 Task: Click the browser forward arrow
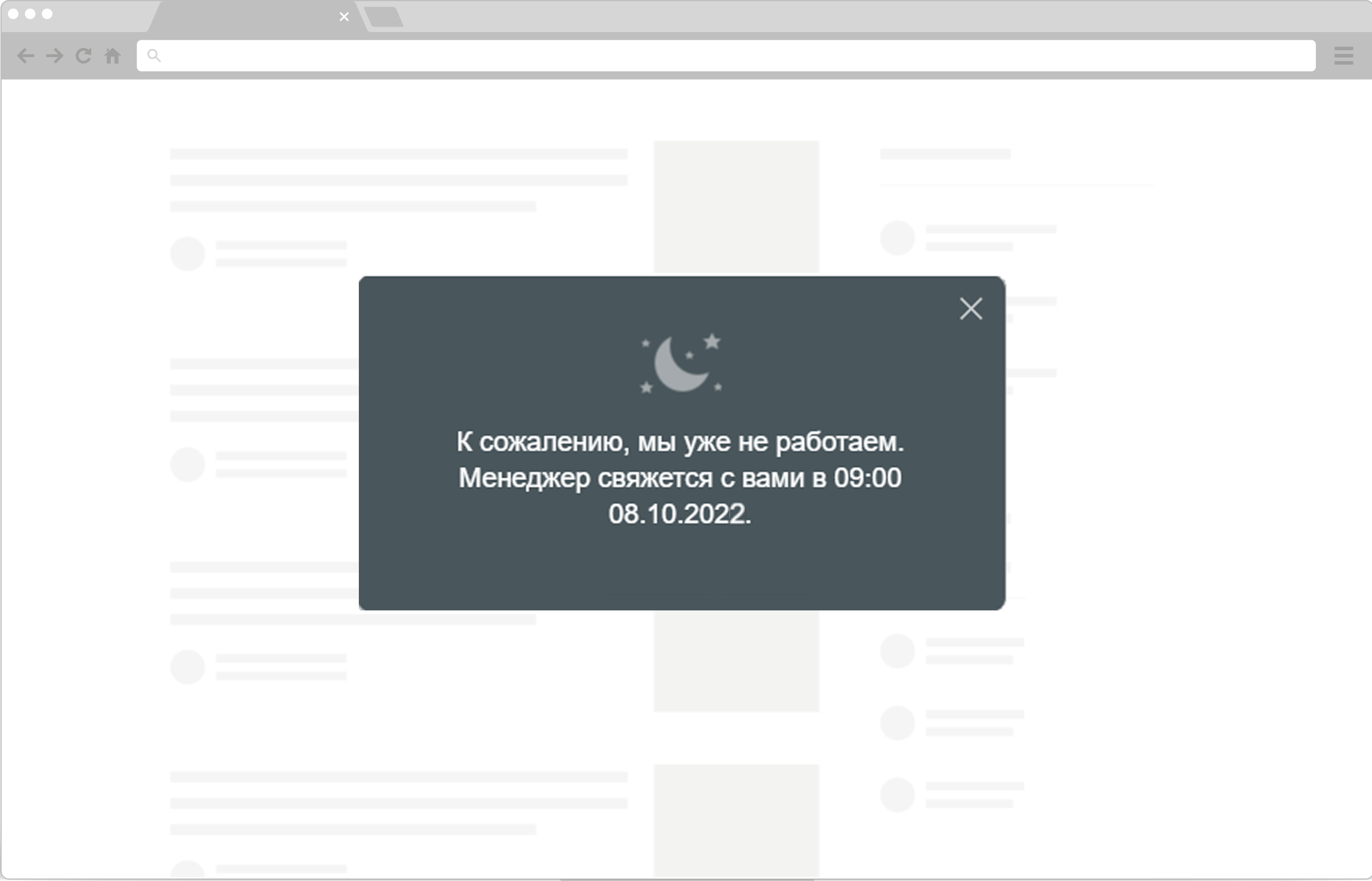tap(55, 56)
